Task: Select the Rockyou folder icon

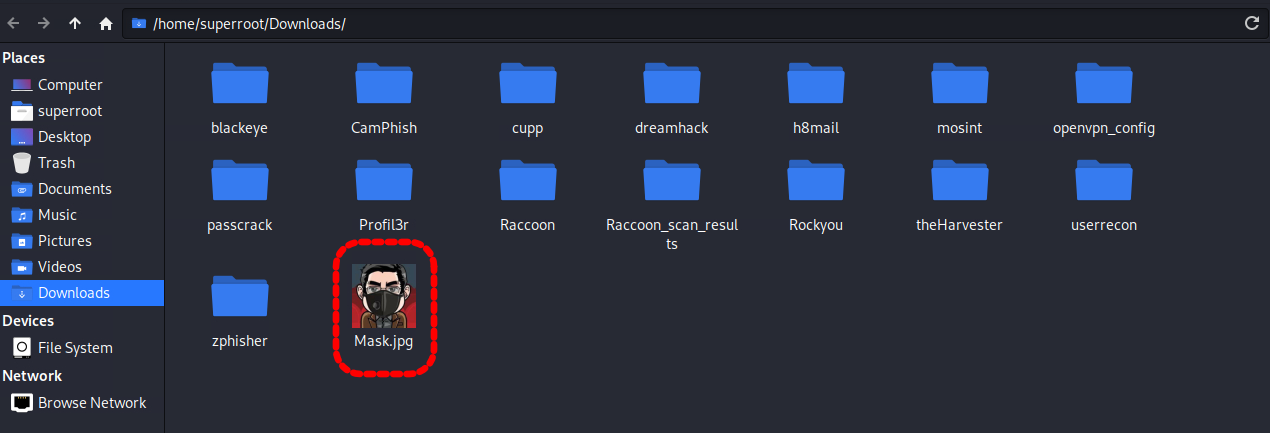Action: pyautogui.click(x=816, y=181)
